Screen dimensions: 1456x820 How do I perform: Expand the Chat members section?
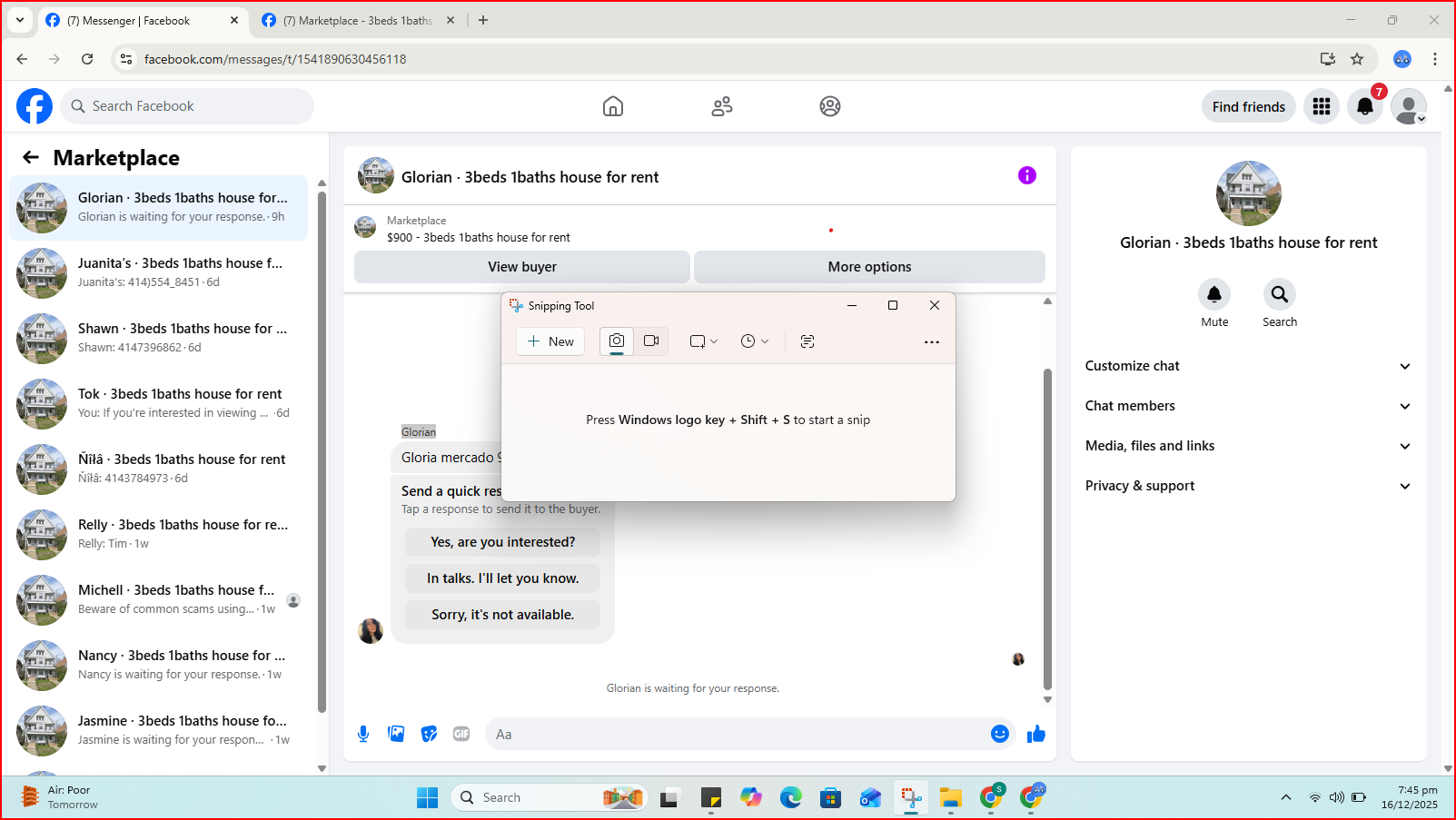pyautogui.click(x=1248, y=406)
